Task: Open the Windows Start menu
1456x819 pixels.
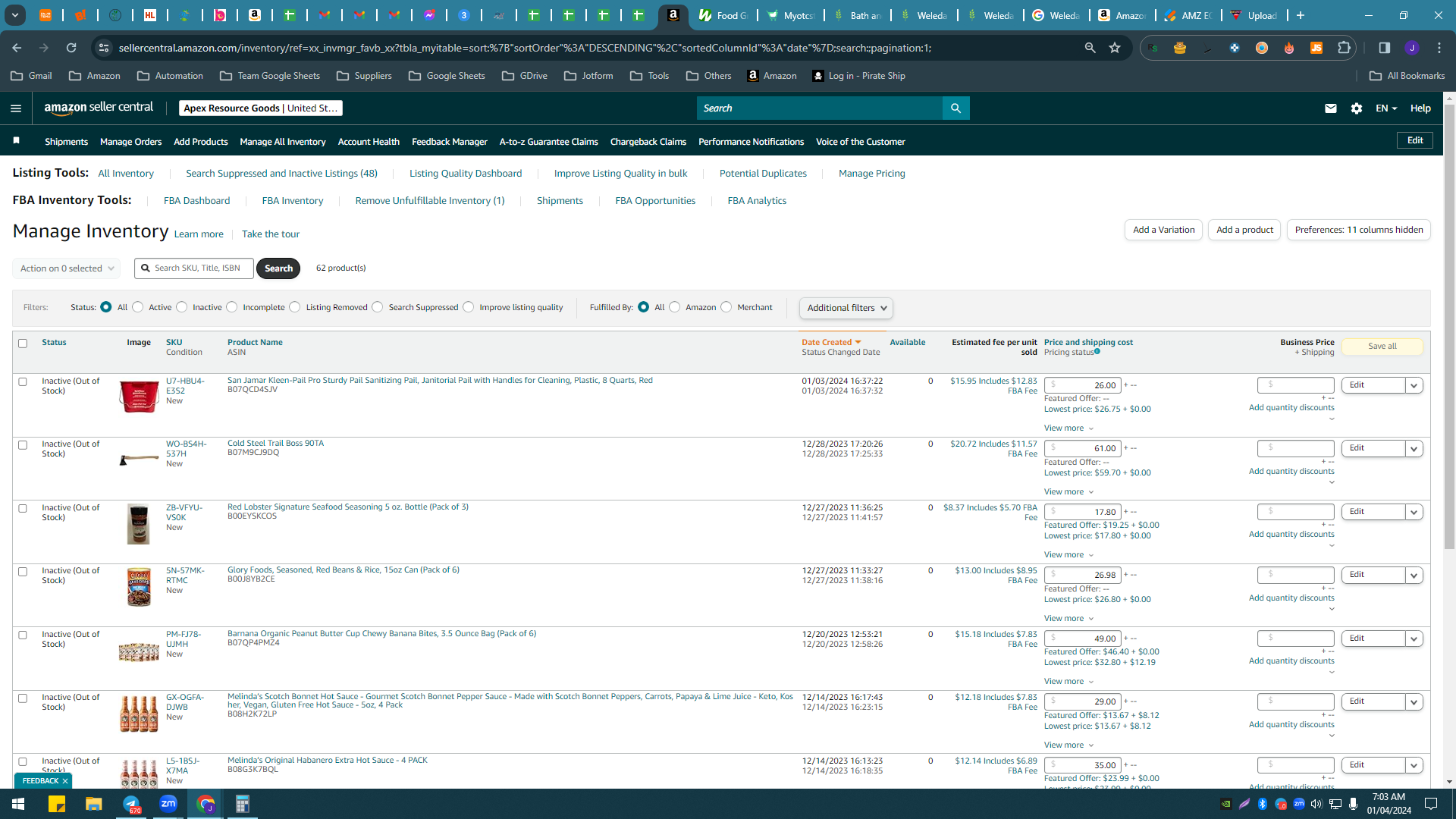Action: 18,804
